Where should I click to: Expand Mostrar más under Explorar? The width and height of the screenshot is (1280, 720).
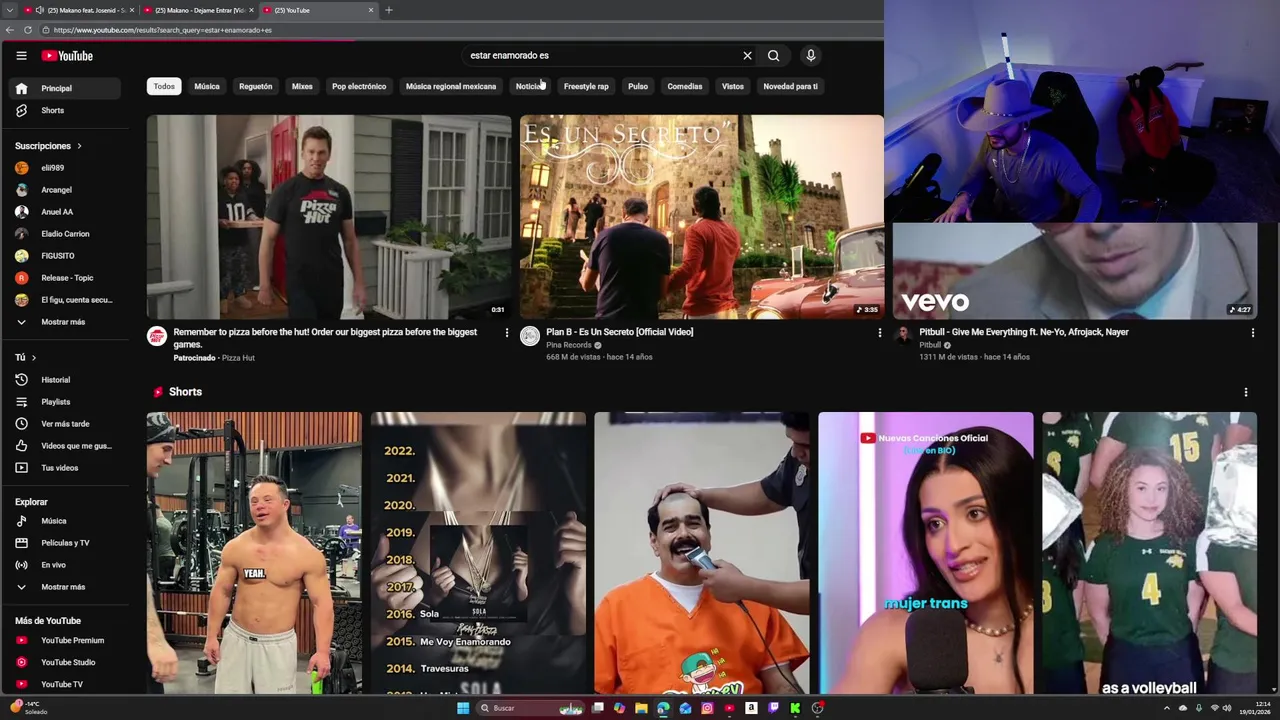coord(65,587)
